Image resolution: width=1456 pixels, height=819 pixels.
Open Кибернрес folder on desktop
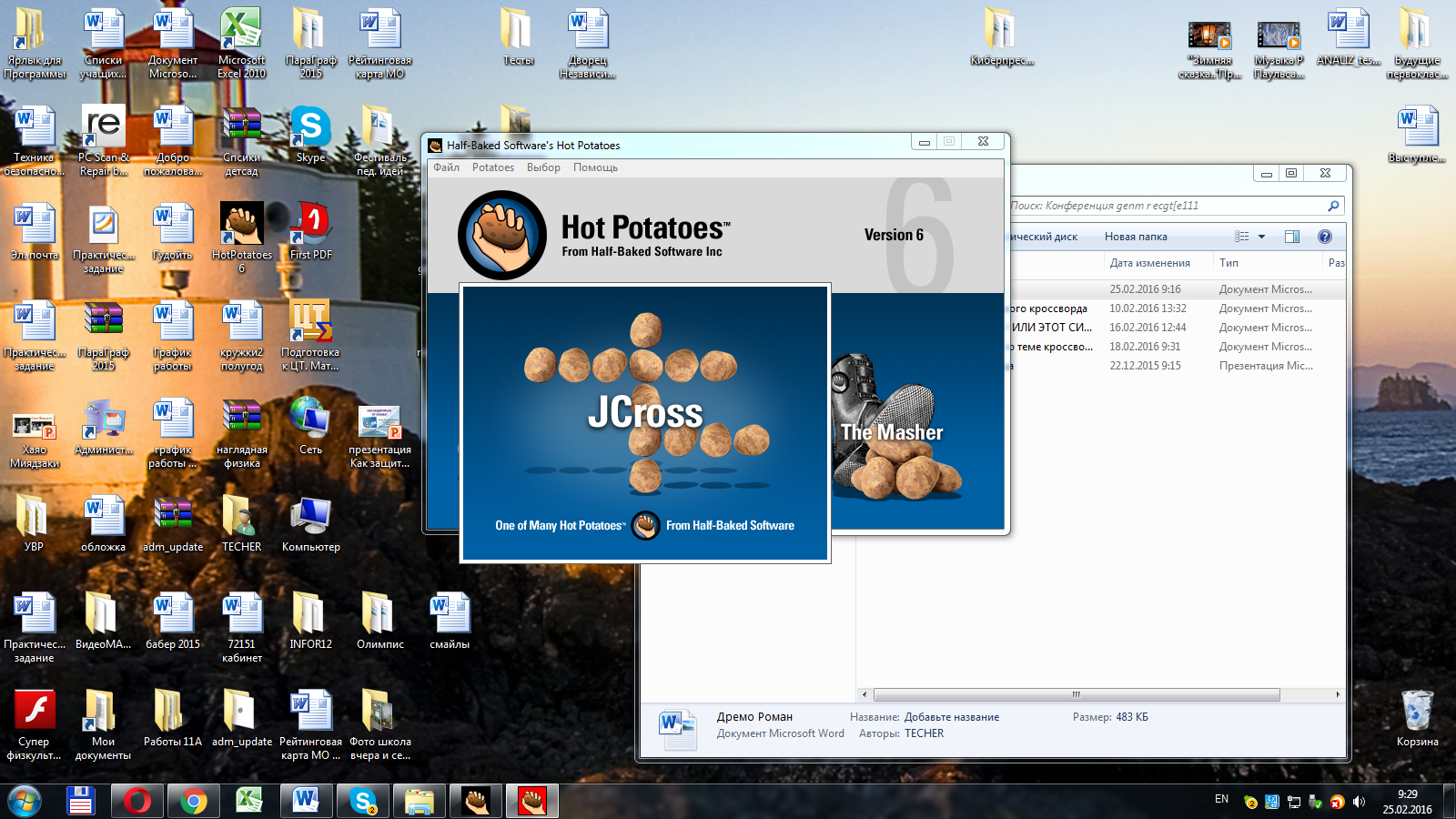tap(1000, 36)
